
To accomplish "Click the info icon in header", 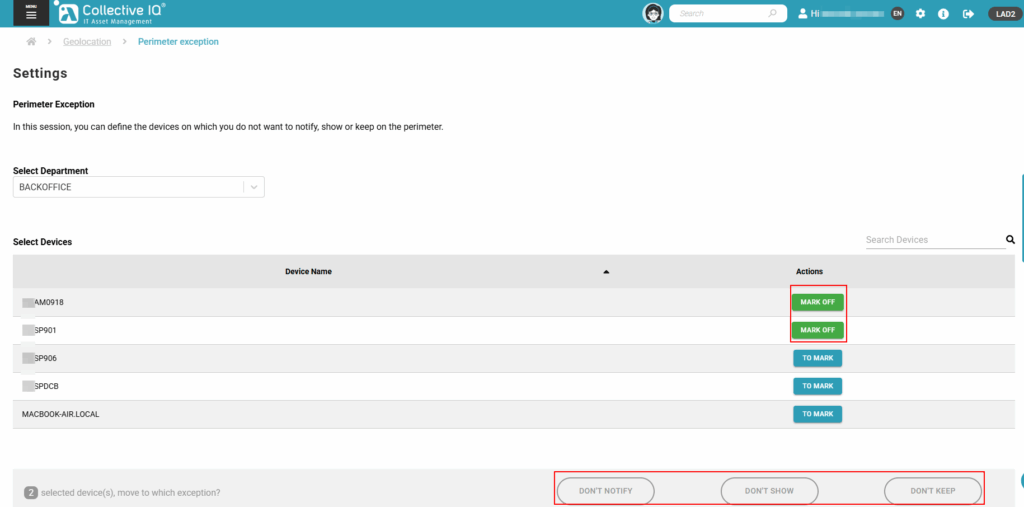I will coord(944,14).
